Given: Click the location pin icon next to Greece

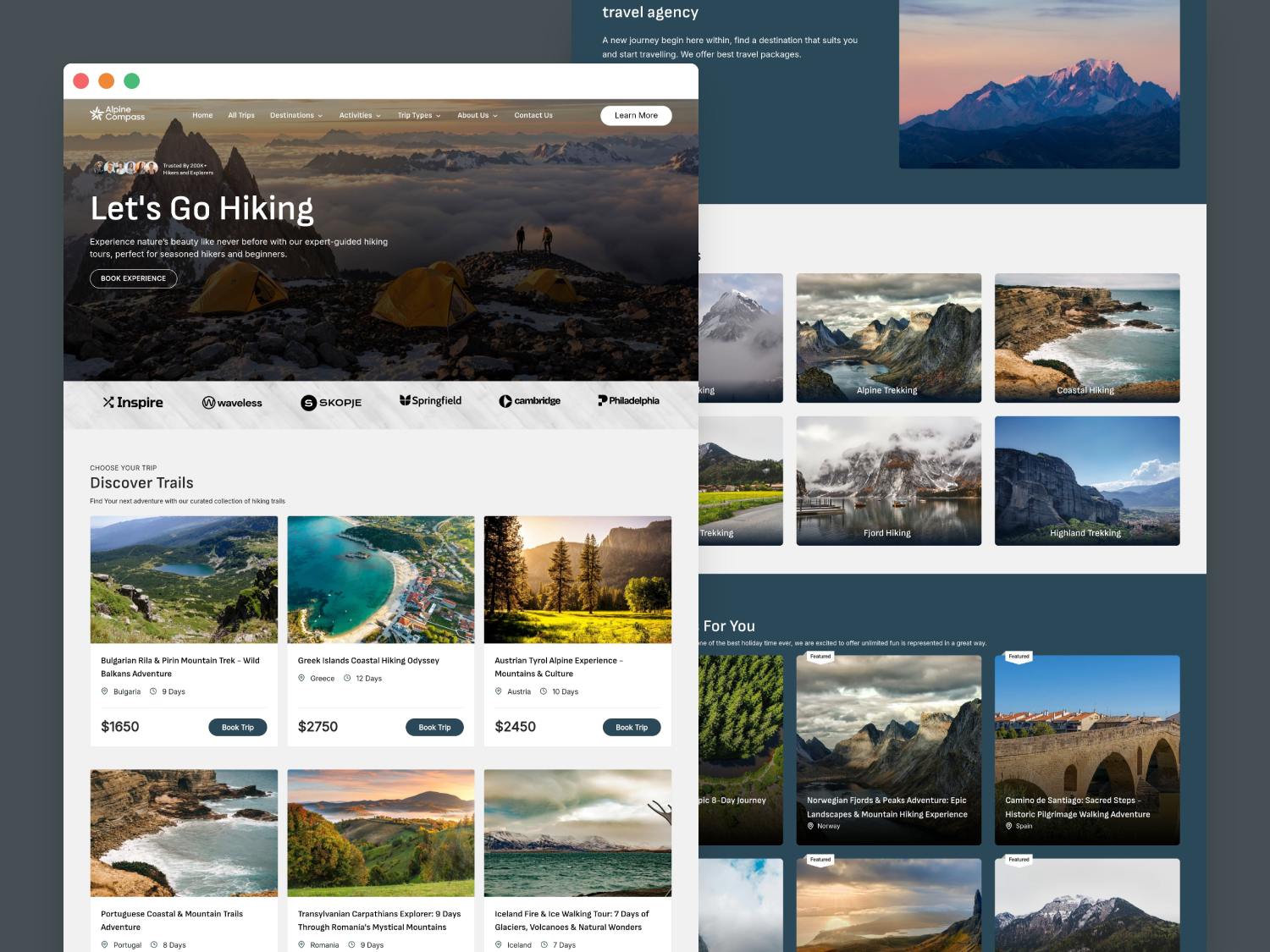Looking at the screenshot, I should tap(301, 678).
